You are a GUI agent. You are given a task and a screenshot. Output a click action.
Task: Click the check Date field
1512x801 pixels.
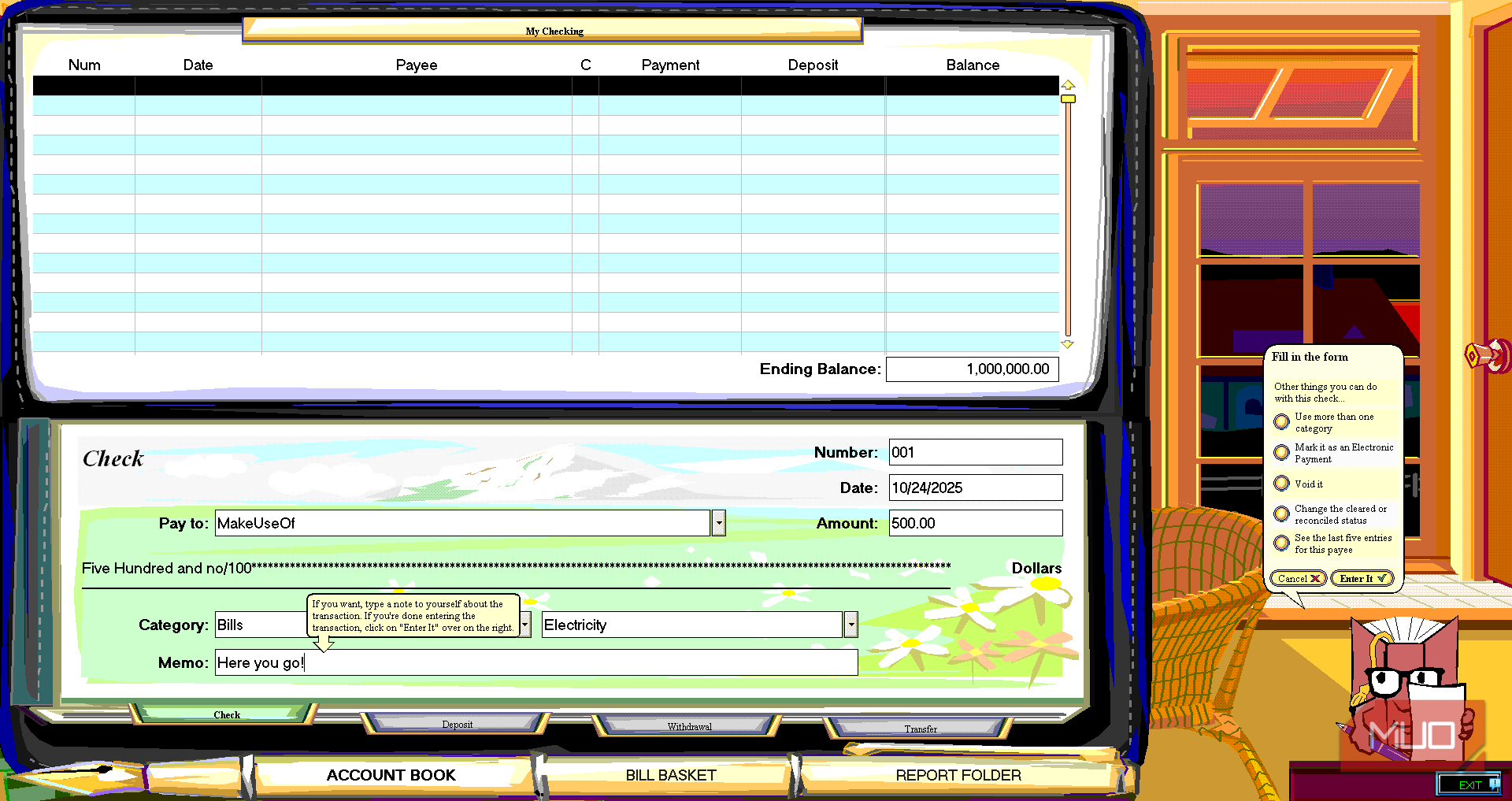976,488
